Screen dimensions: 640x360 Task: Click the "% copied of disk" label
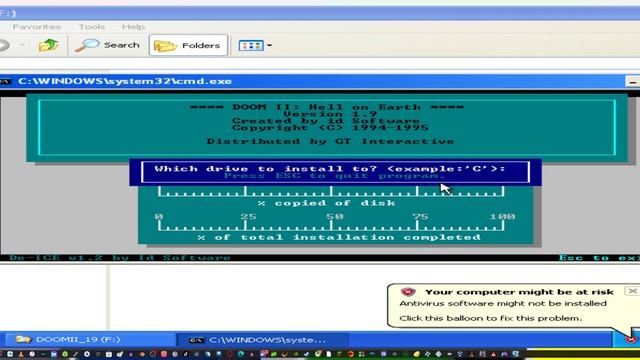click(x=327, y=203)
